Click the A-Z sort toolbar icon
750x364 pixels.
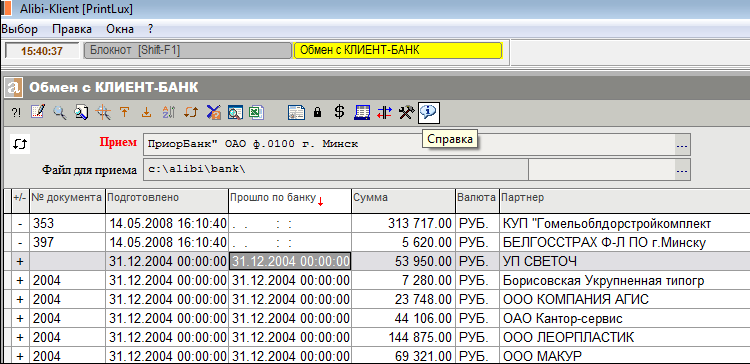[168, 113]
